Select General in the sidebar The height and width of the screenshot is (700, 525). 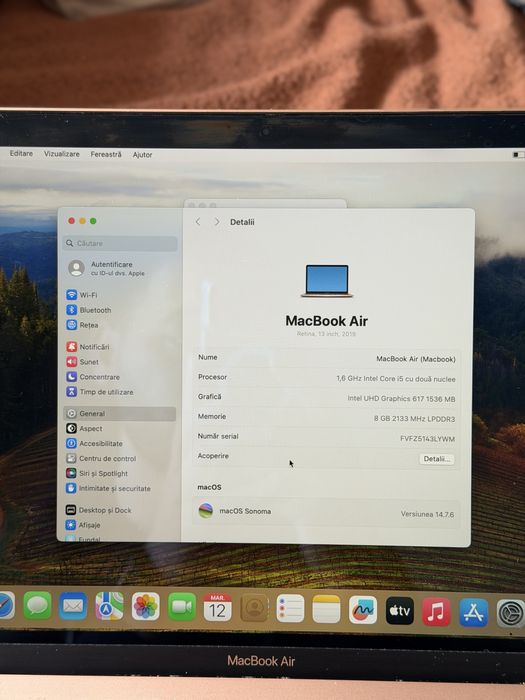click(120, 414)
